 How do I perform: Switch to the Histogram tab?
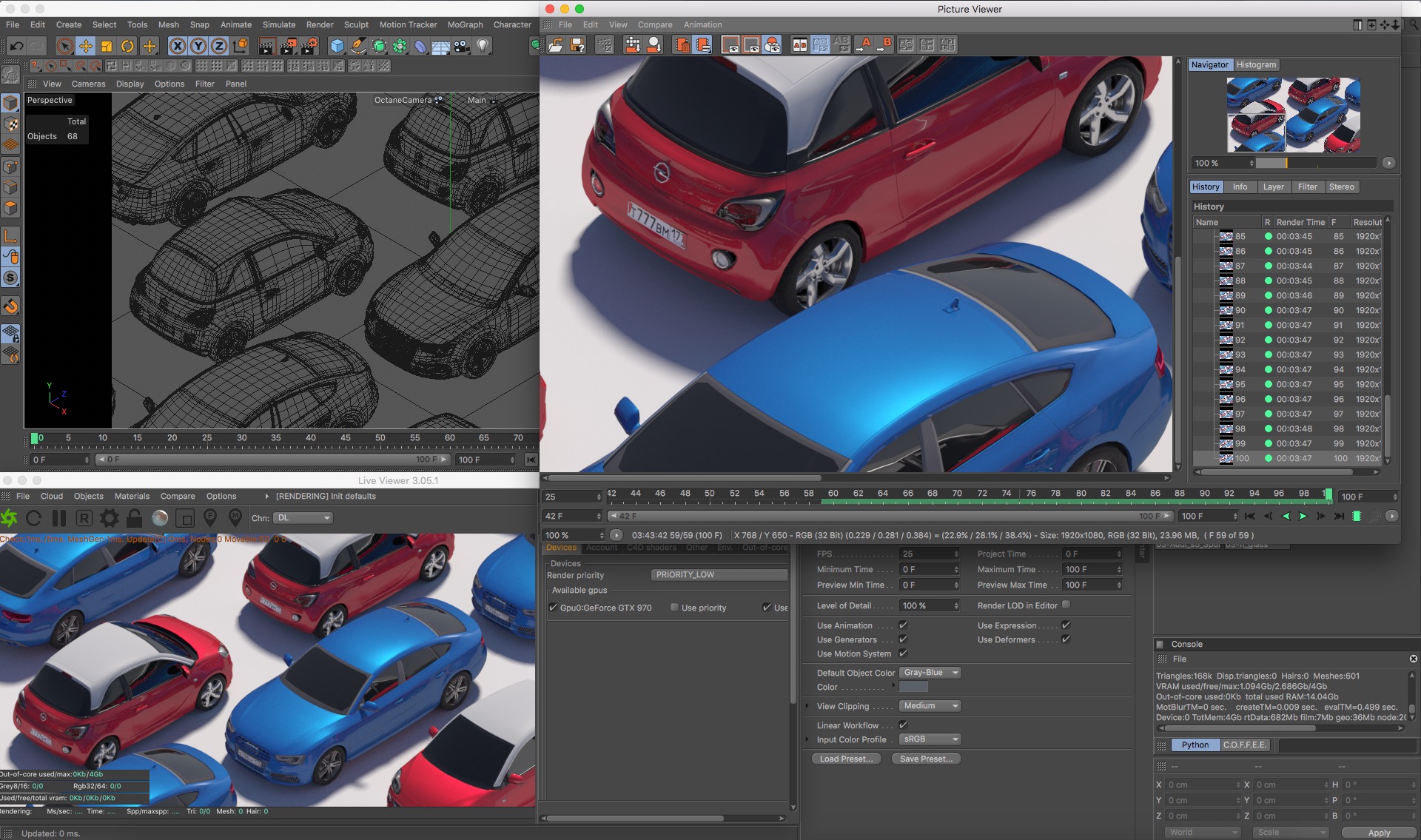point(1256,64)
